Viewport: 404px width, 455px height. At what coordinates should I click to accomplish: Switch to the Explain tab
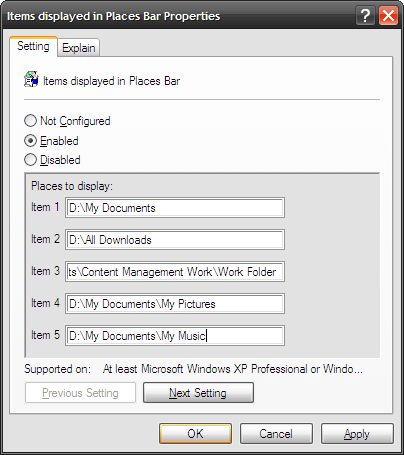[79, 48]
